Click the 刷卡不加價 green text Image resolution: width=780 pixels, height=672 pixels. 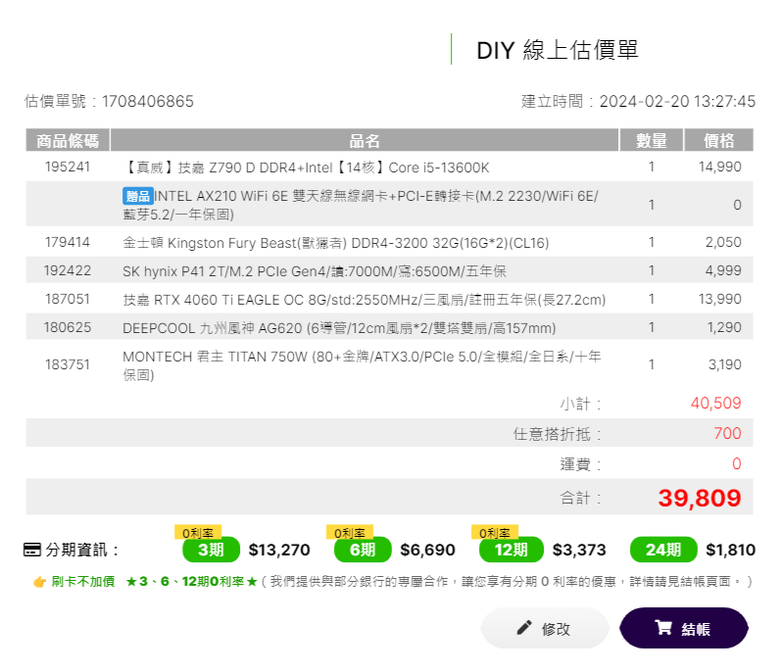click(83, 581)
